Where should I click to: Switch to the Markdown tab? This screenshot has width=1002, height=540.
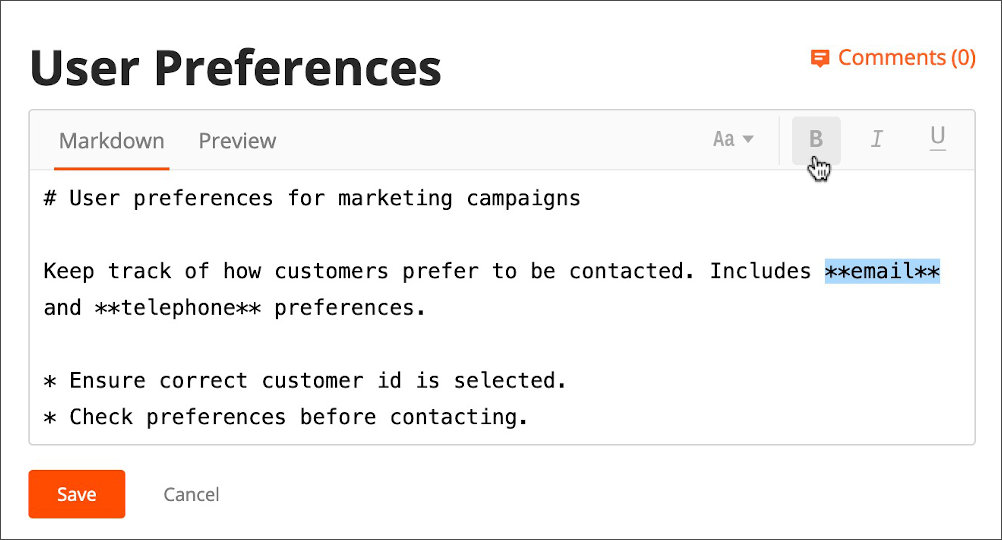pyautogui.click(x=111, y=141)
